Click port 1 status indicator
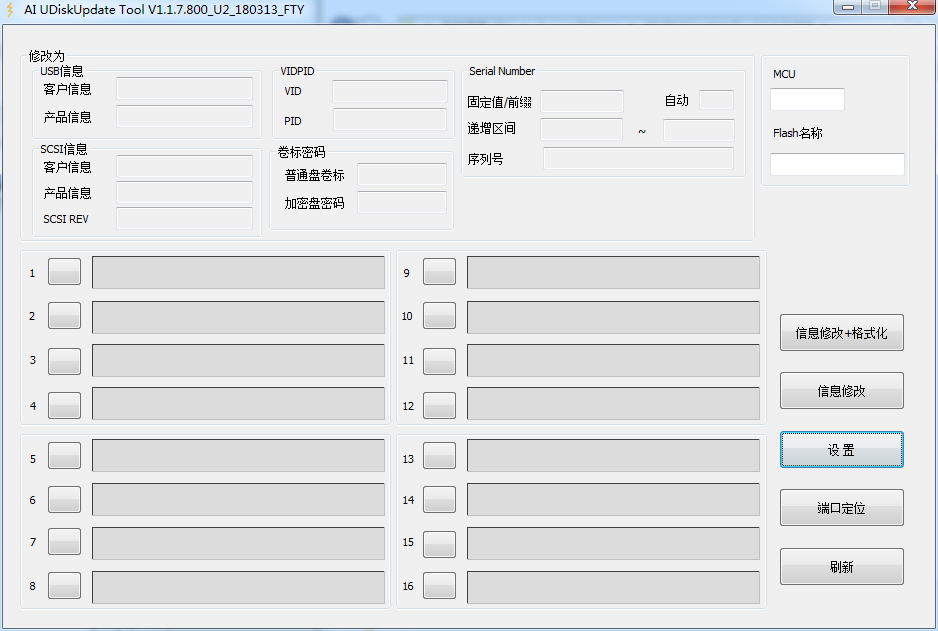938x631 pixels. pyautogui.click(x=64, y=271)
